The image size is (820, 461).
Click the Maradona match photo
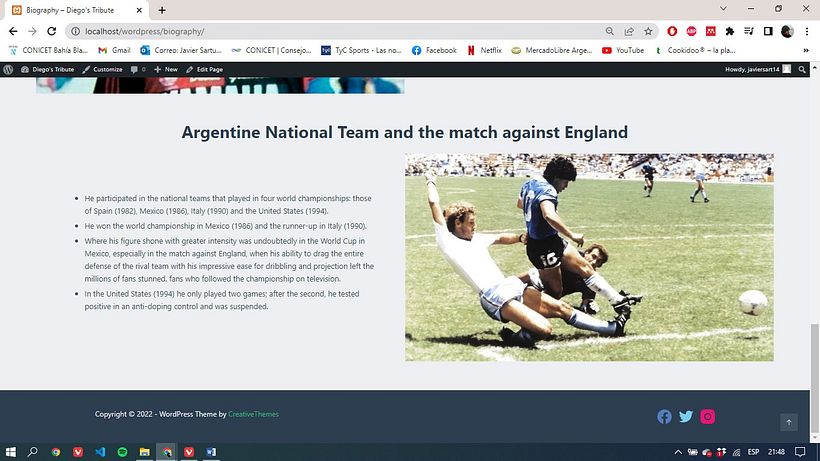click(x=589, y=257)
